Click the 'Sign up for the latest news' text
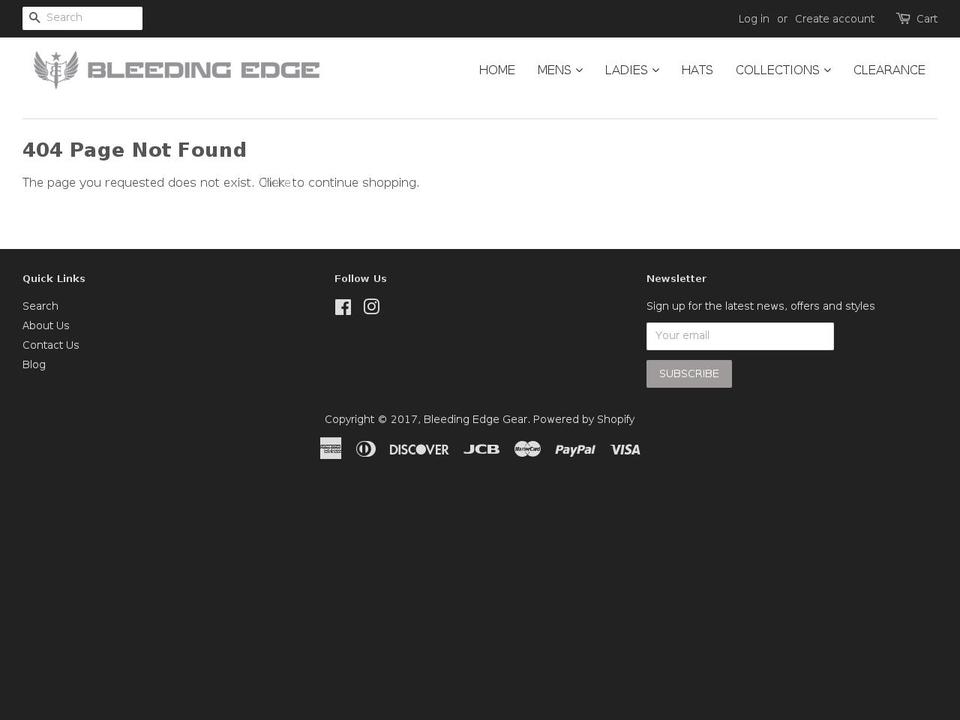Image resolution: width=960 pixels, height=720 pixels. 760,306
